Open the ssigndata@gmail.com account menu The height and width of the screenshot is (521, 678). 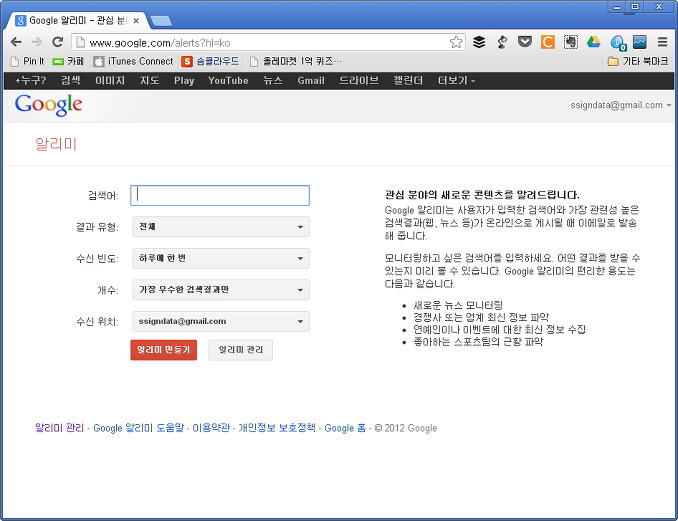tap(620, 105)
